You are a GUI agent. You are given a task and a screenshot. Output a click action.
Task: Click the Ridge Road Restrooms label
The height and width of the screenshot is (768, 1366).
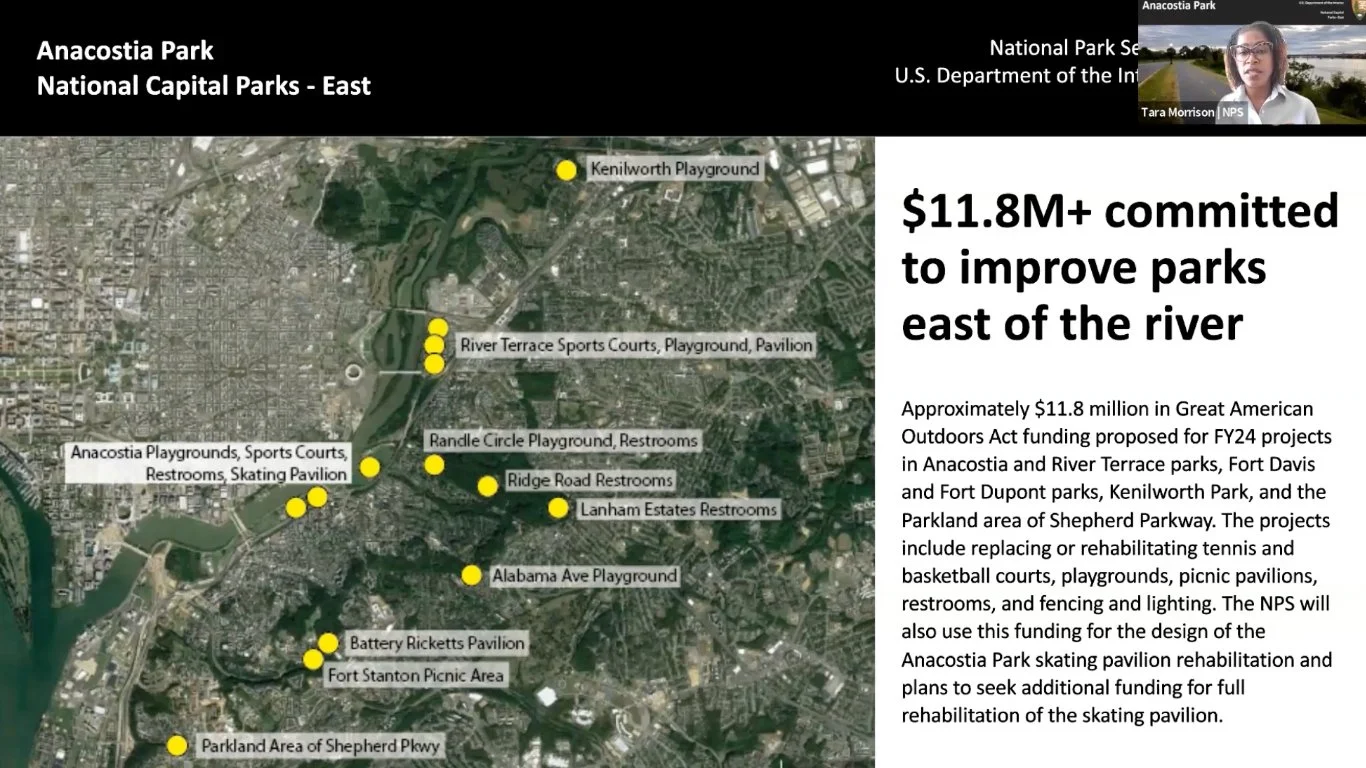click(x=590, y=480)
